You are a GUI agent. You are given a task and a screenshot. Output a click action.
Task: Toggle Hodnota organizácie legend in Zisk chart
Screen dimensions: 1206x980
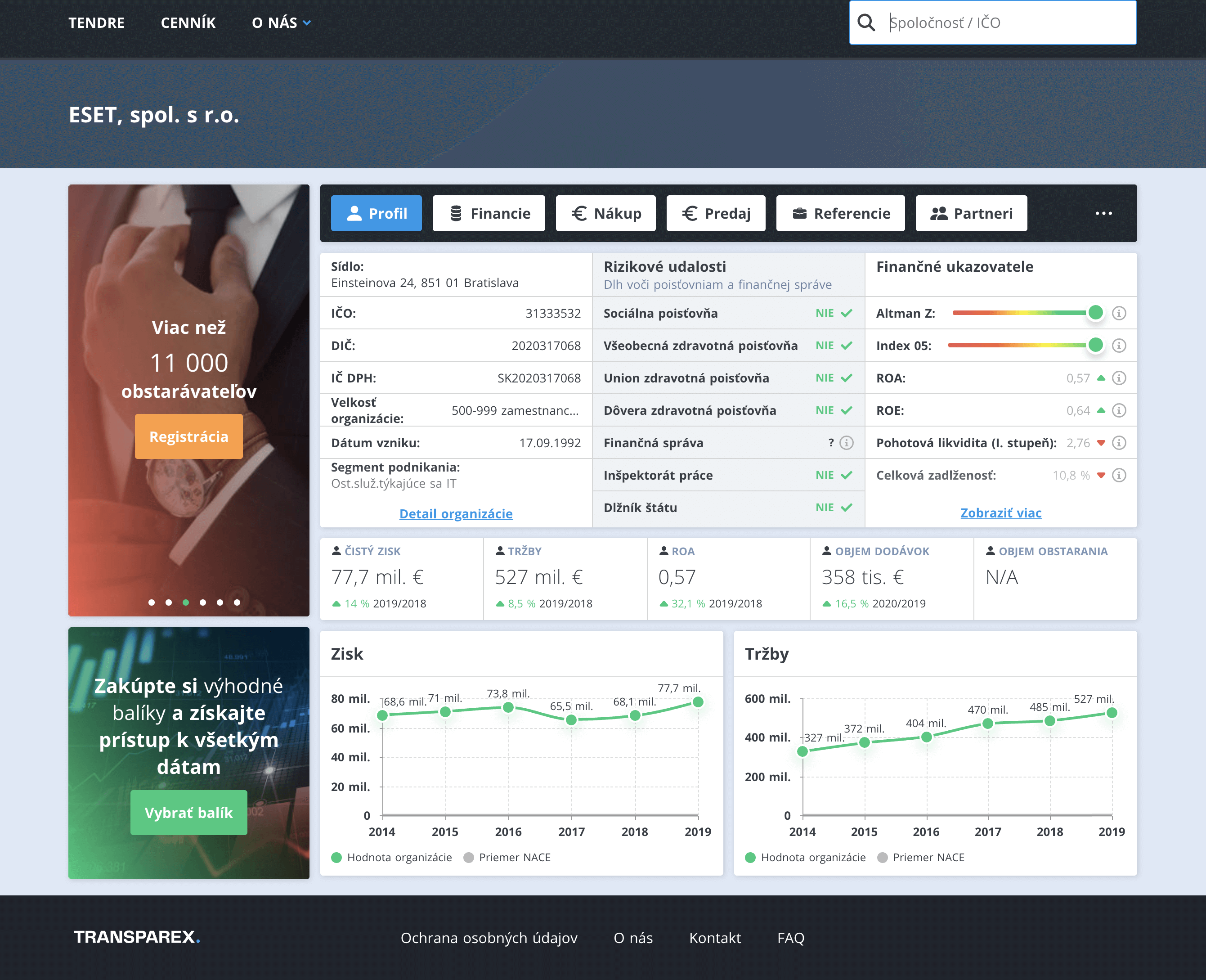click(392, 858)
